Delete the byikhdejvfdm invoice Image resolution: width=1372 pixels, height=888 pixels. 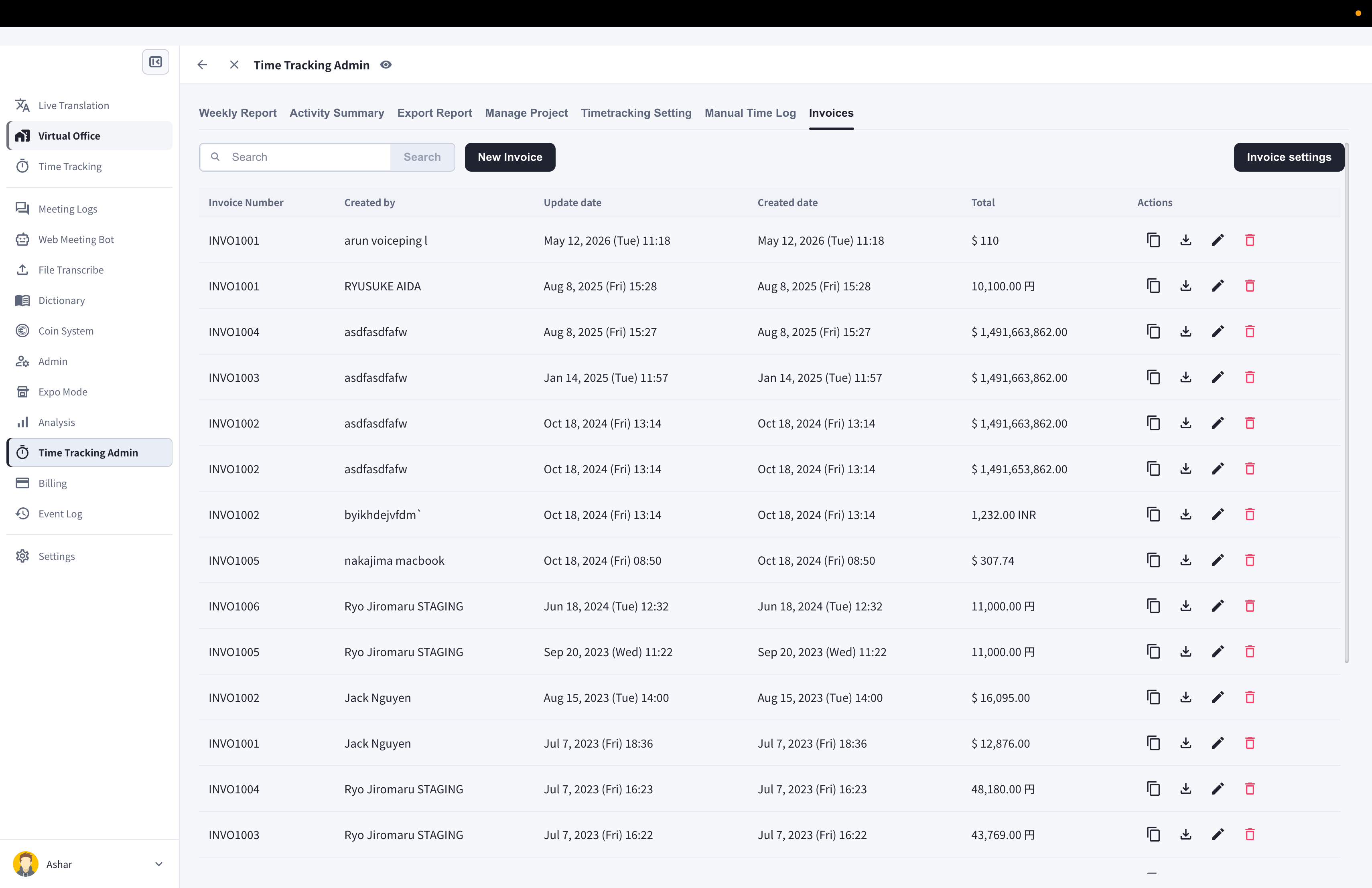pos(1250,514)
